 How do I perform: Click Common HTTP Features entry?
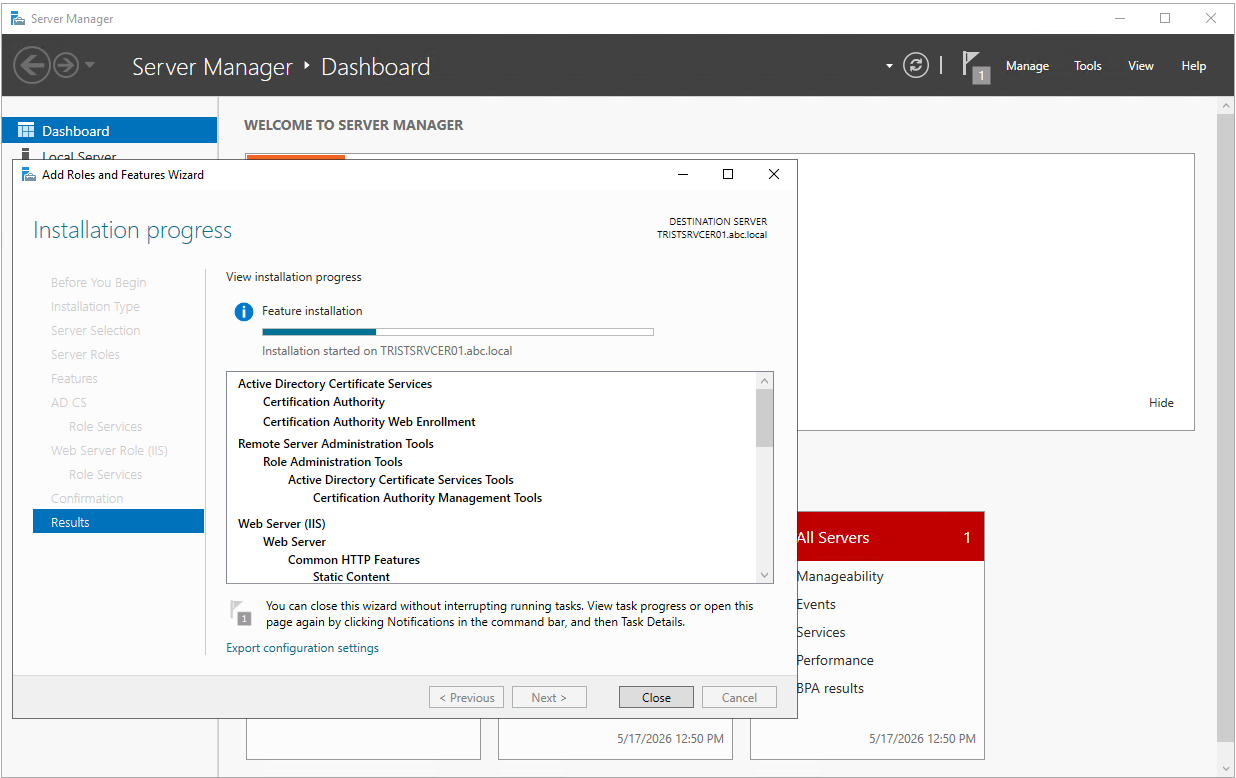tap(354, 560)
